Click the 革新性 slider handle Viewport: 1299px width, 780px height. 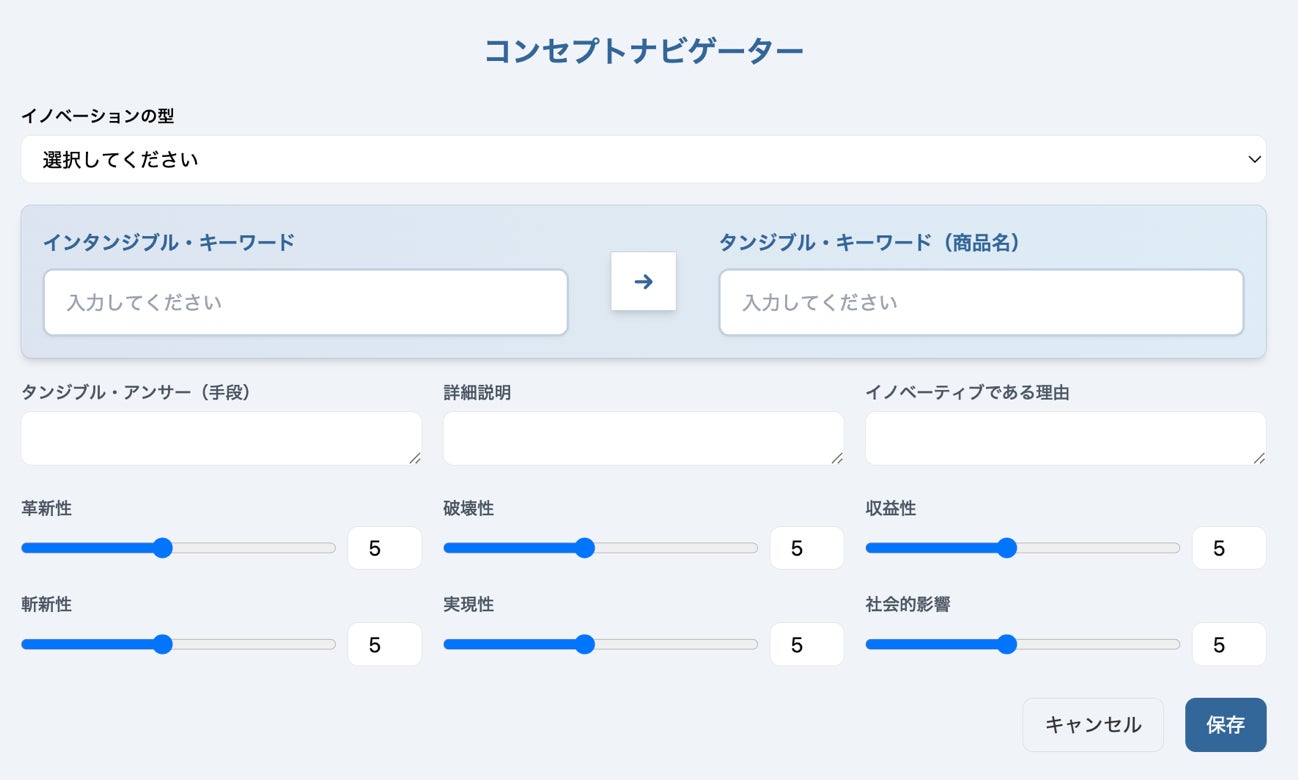[163, 548]
